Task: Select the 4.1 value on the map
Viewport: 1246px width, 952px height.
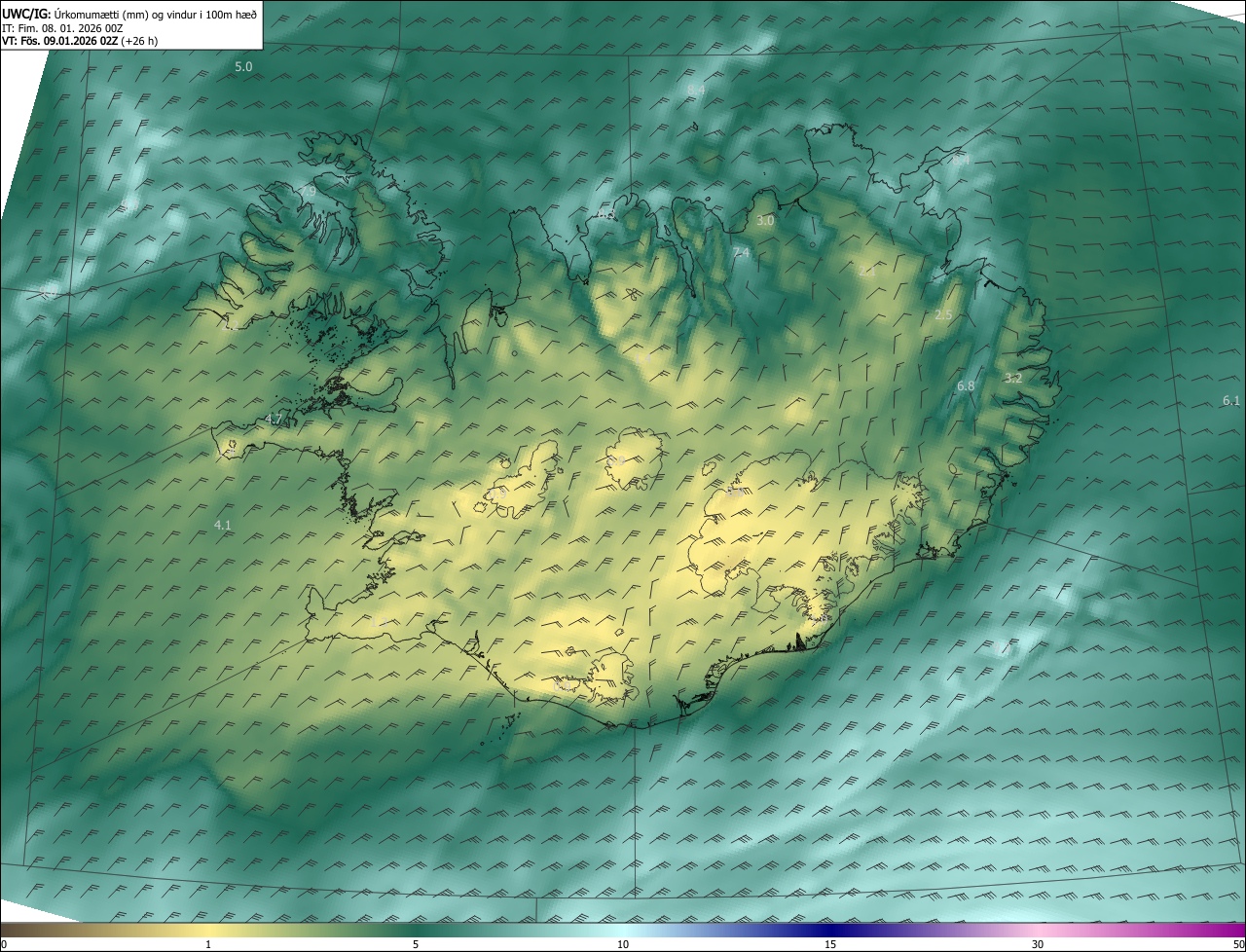Action: pyautogui.click(x=223, y=526)
